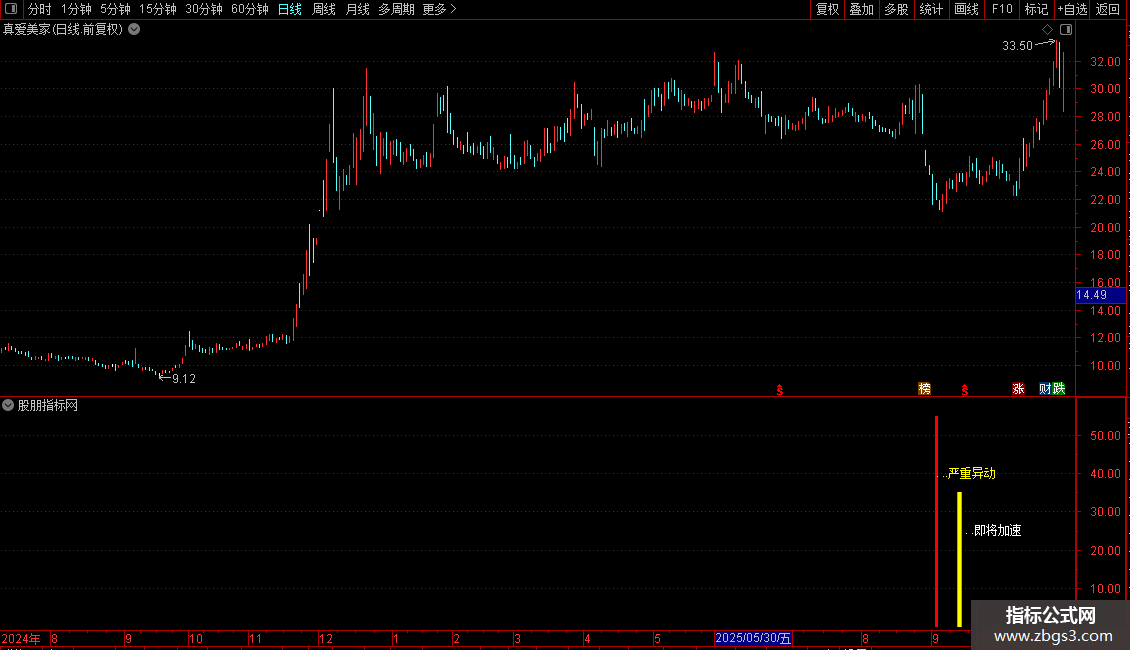1130x650 pixels.
Task: Click the 9.12 low price label
Action: coord(184,378)
